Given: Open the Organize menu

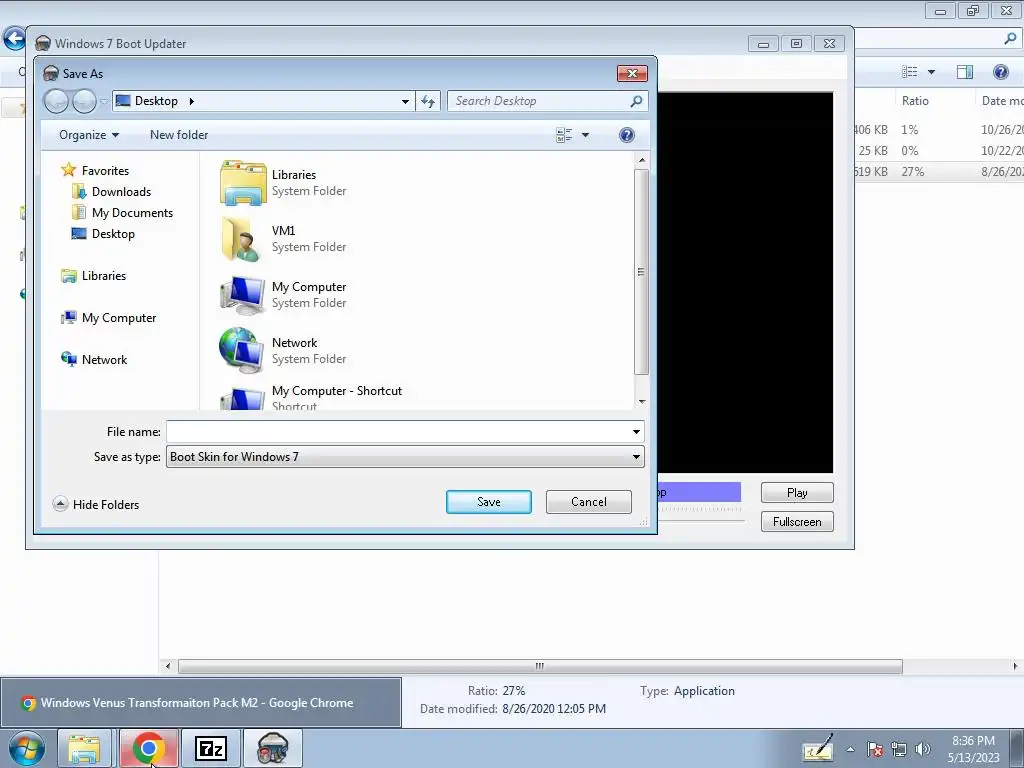Looking at the screenshot, I should pos(89,135).
